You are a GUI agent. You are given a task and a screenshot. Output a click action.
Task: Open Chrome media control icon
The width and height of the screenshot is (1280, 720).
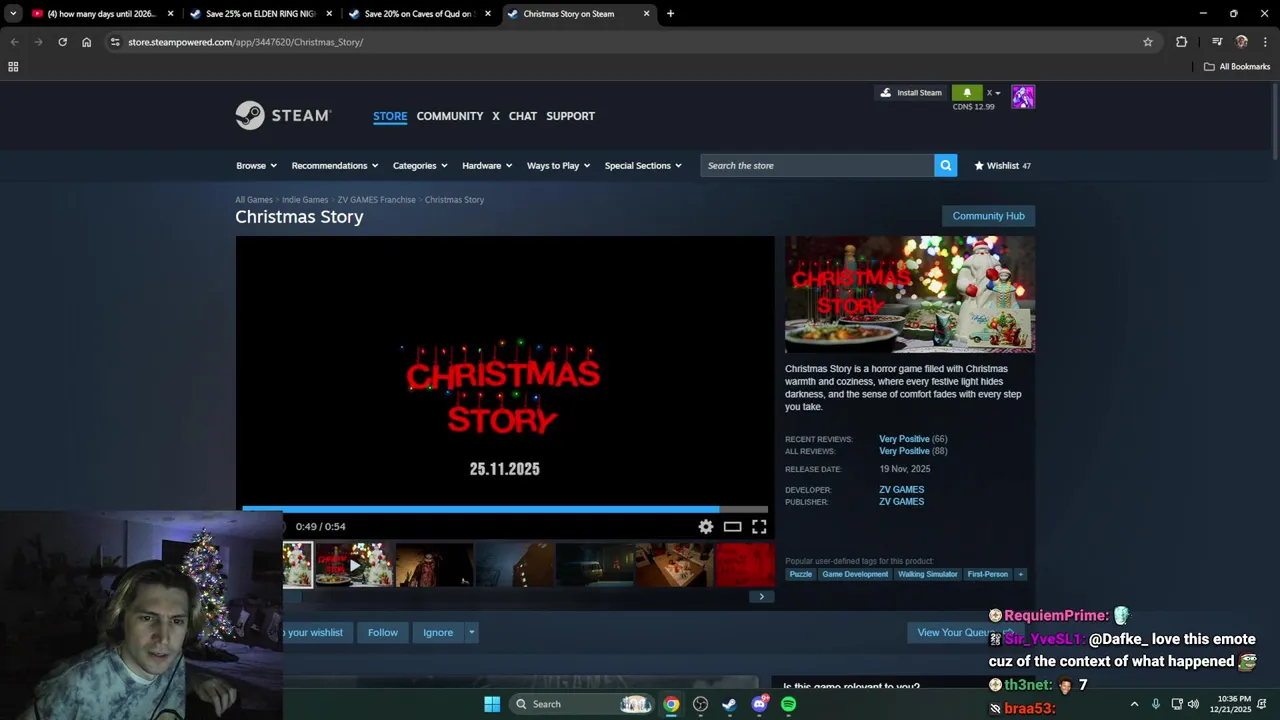[1217, 42]
